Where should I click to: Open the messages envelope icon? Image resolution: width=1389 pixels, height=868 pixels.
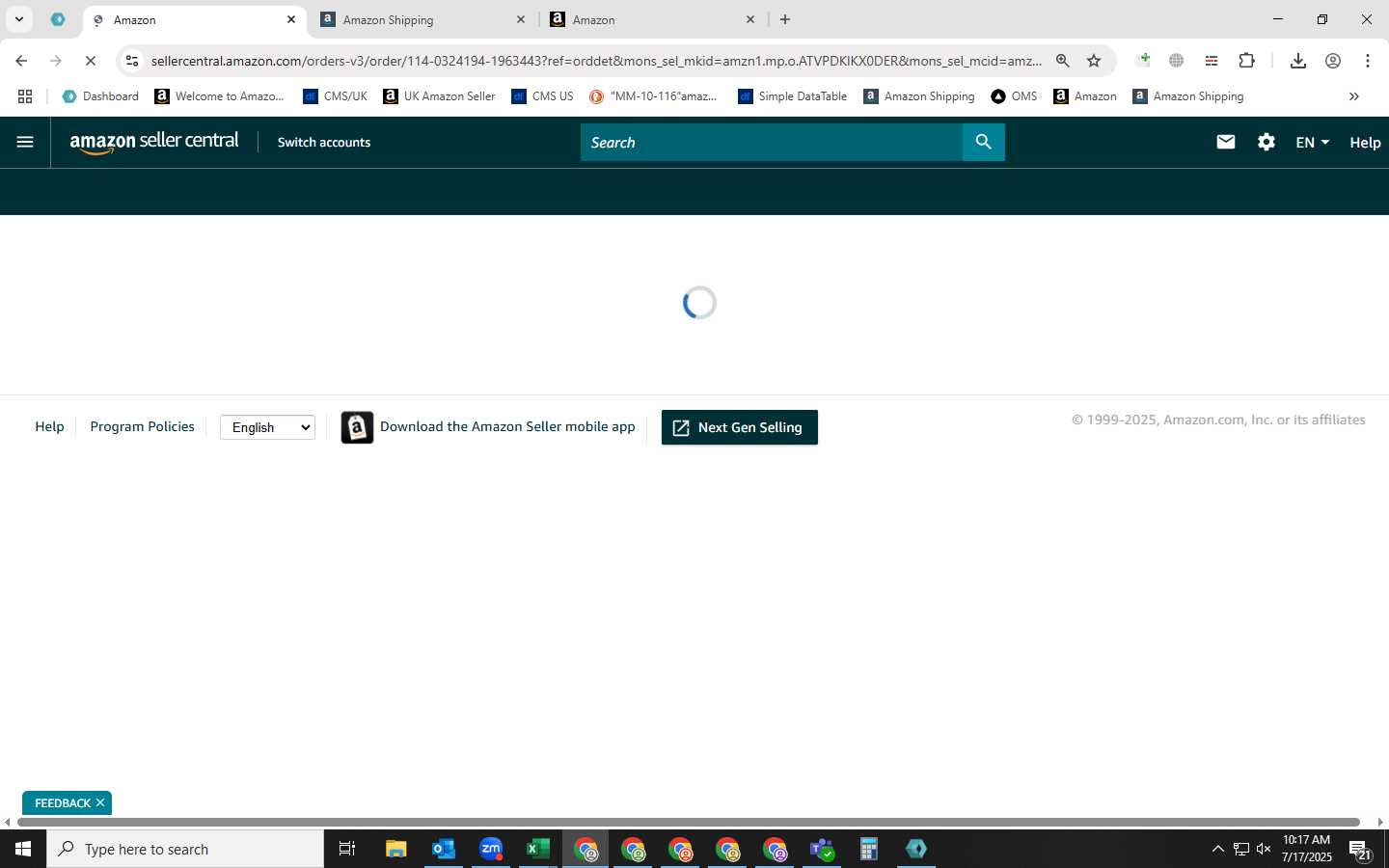point(1225,142)
